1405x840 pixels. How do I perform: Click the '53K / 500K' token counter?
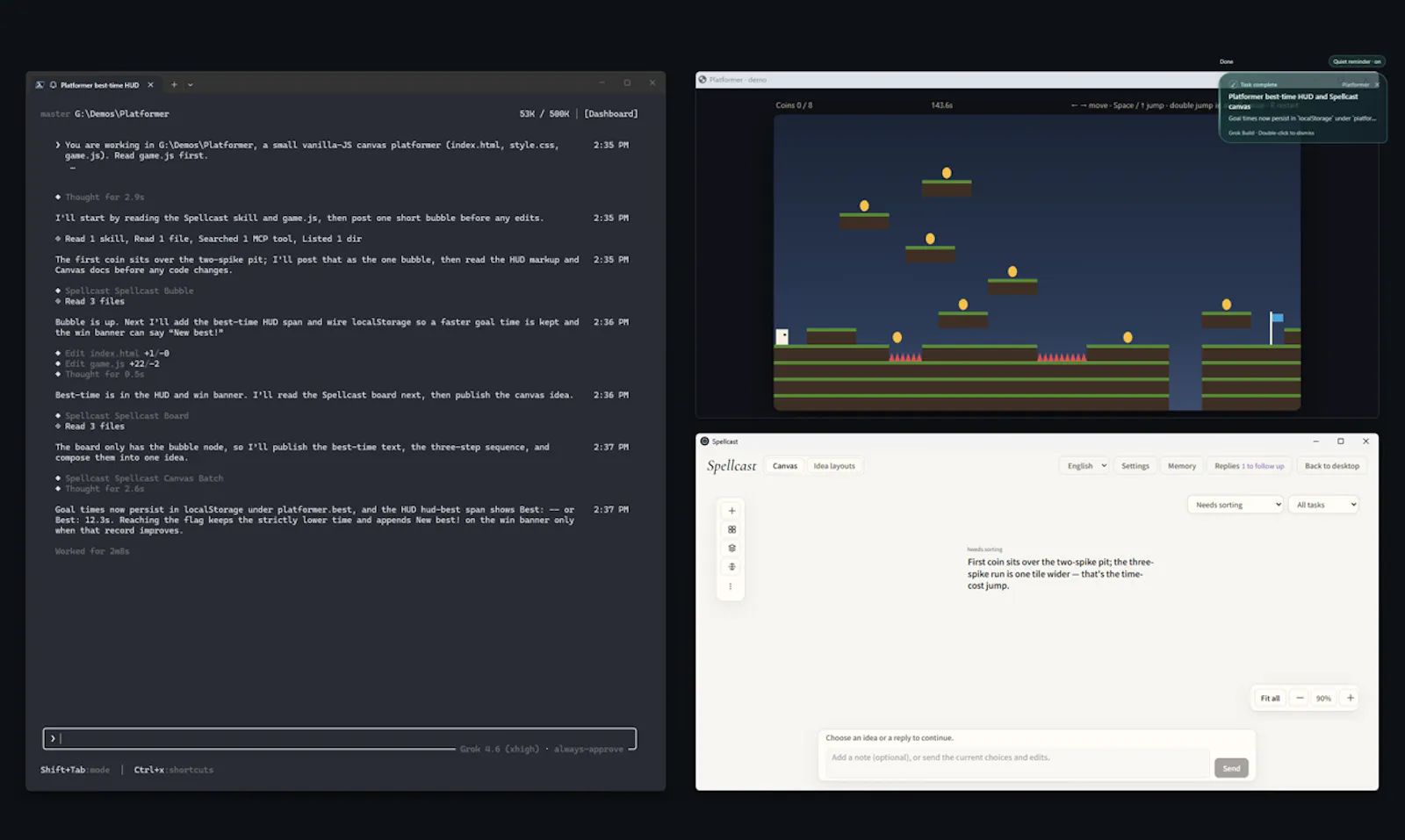click(x=544, y=114)
